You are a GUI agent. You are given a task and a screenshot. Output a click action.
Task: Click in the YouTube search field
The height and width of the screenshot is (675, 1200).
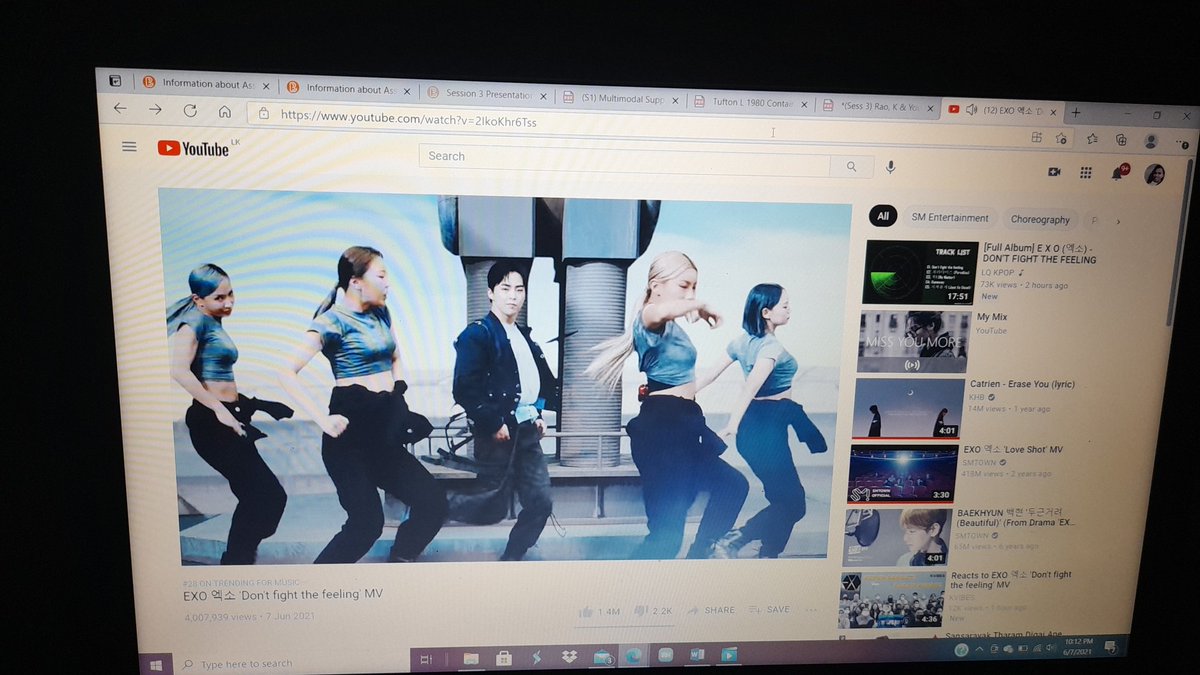624,161
